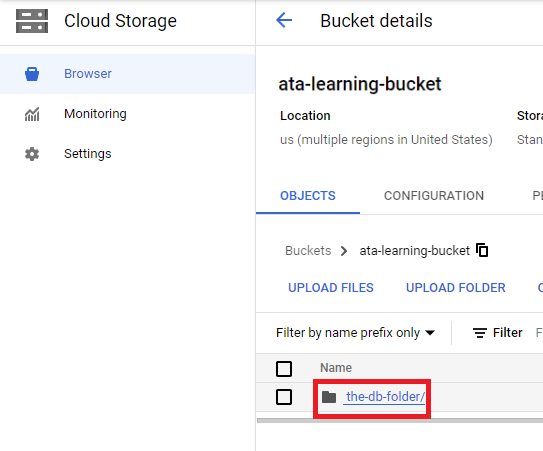543x451 pixels.
Task: Click the Settings gear icon
Action: pyautogui.click(x=32, y=154)
